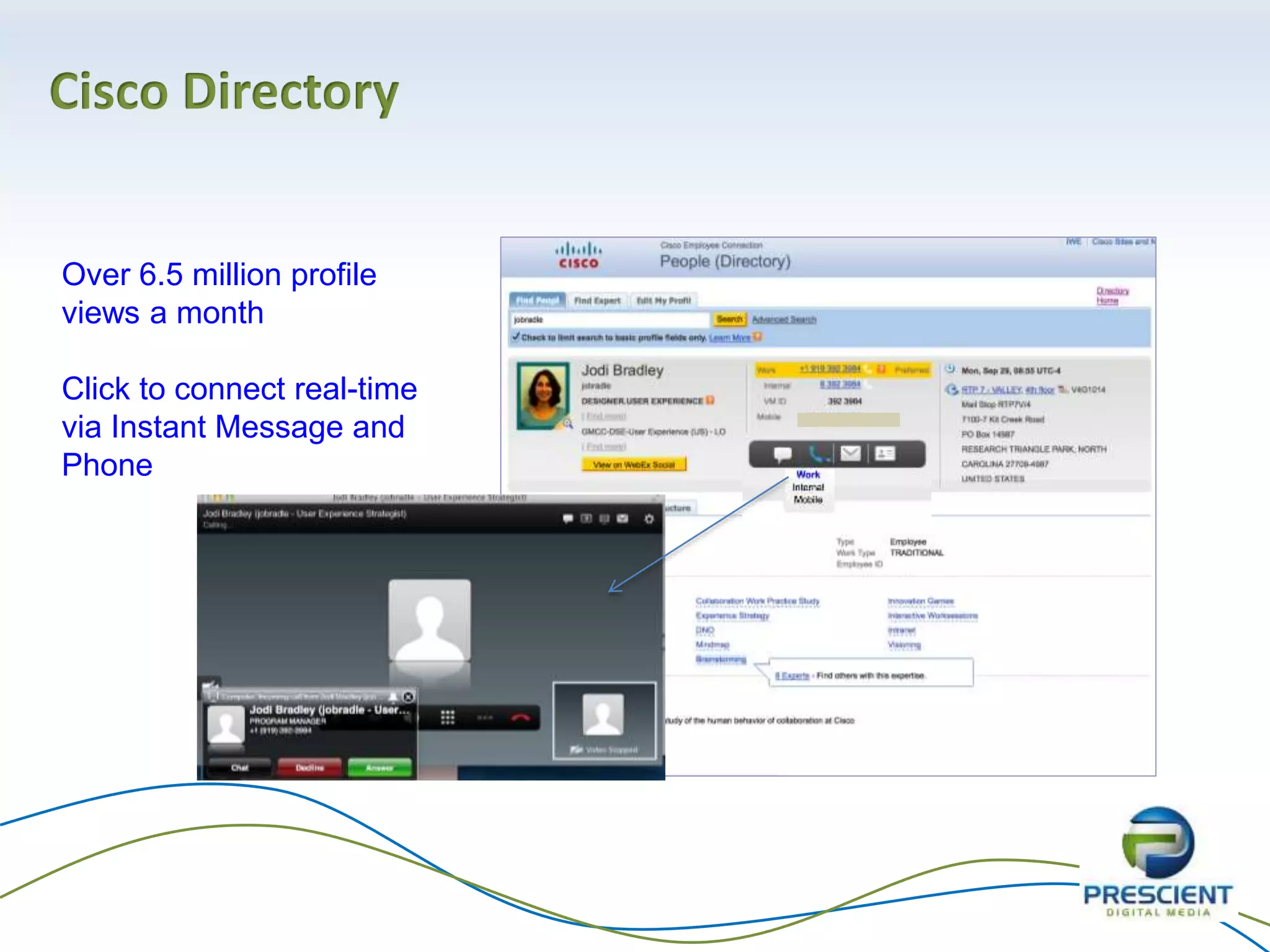Click the chat bubble icon in directory action bar

(x=783, y=454)
